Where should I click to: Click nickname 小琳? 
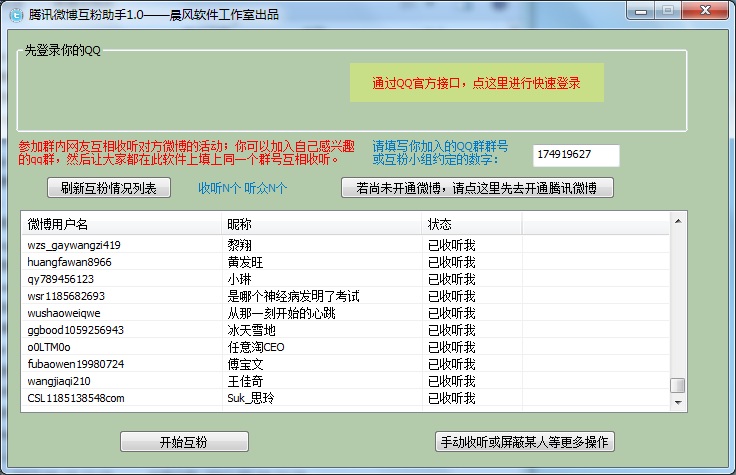[x=240, y=279]
